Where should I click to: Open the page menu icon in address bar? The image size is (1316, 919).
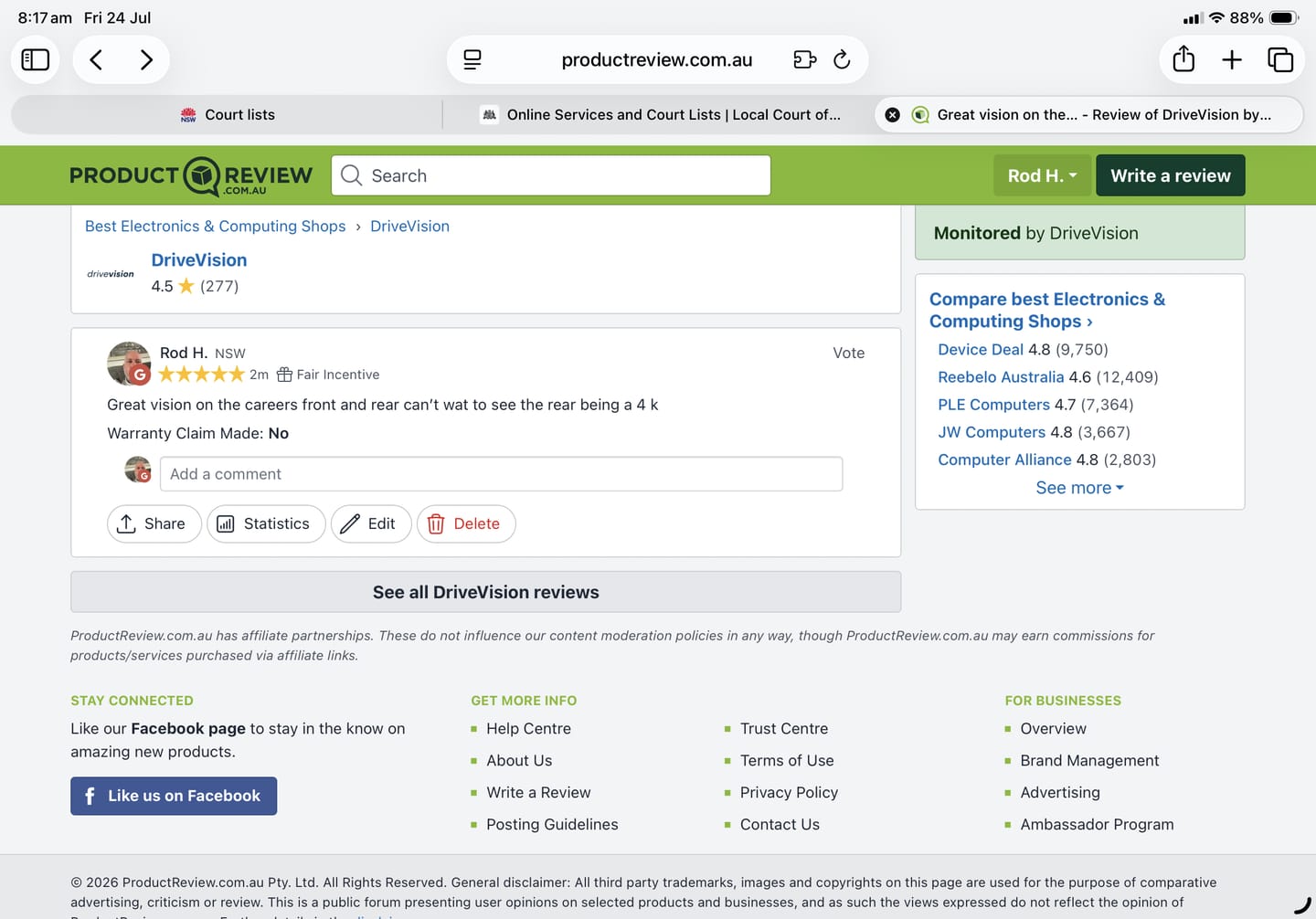tap(472, 59)
